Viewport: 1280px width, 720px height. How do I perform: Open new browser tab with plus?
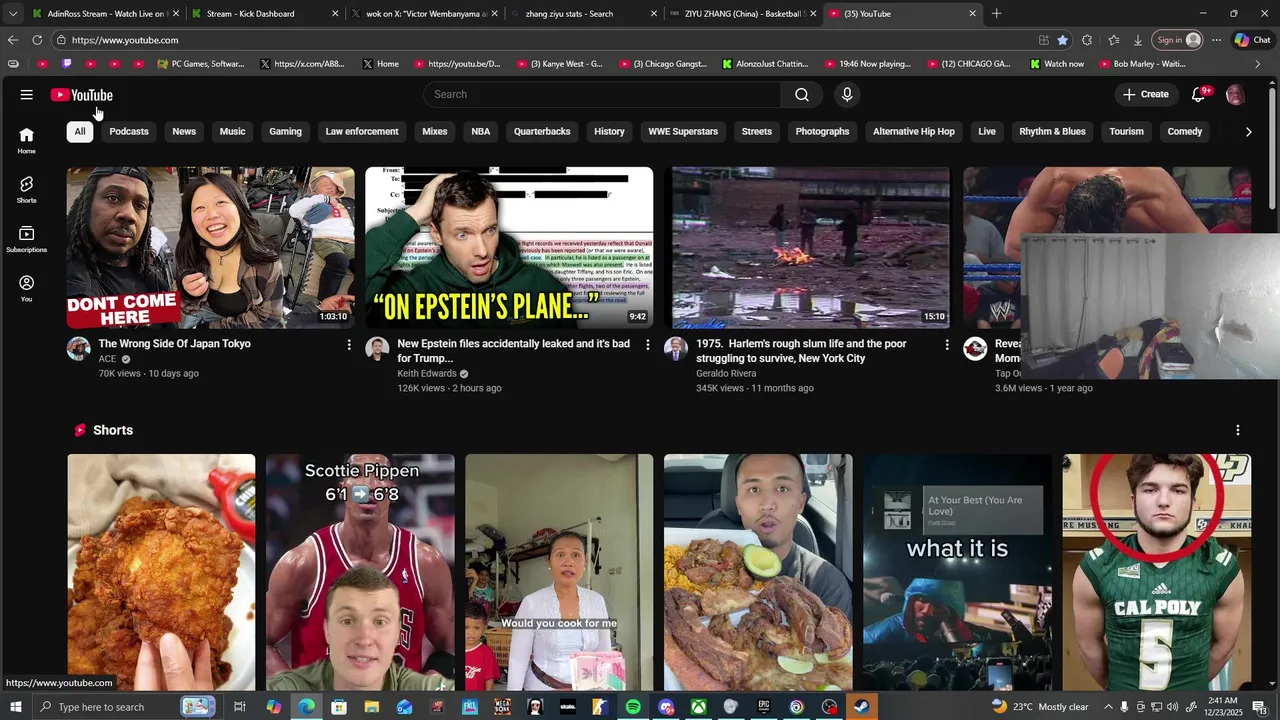click(x=996, y=14)
